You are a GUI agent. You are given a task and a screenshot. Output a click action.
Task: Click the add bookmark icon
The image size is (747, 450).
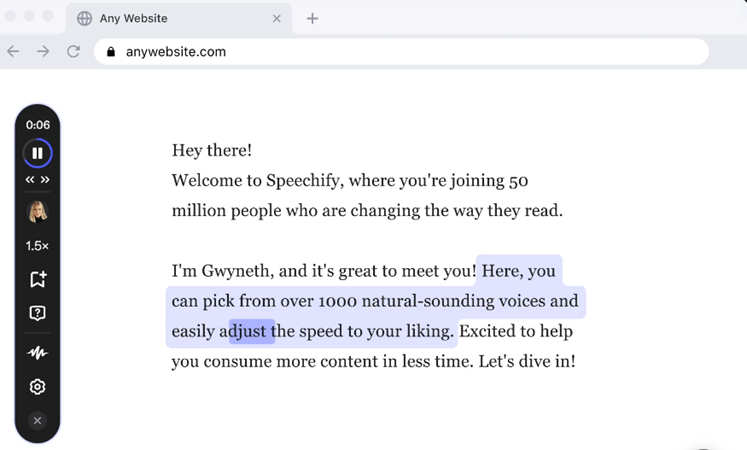tap(38, 280)
